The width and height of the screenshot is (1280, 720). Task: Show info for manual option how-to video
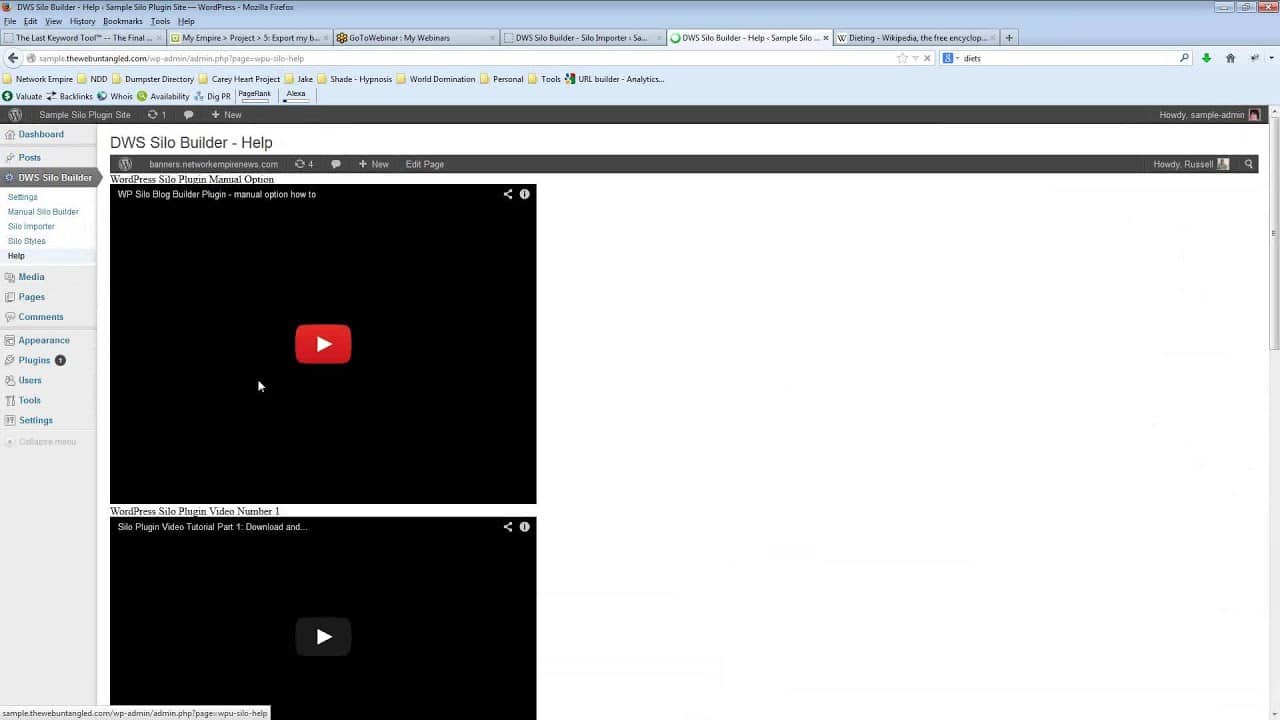524,194
